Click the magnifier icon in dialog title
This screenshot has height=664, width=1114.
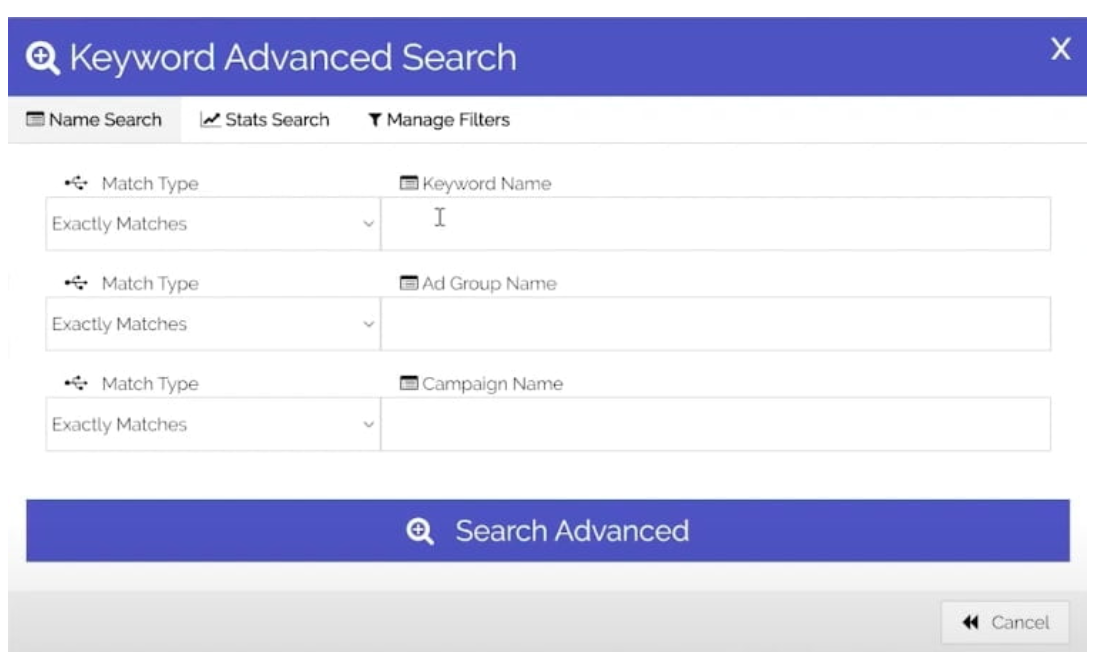[45, 58]
